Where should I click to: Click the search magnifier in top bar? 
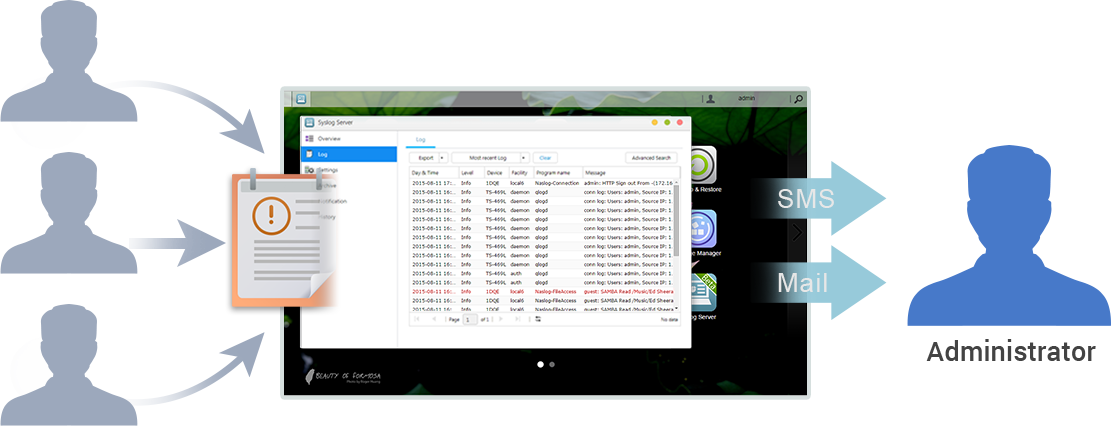pos(797,99)
